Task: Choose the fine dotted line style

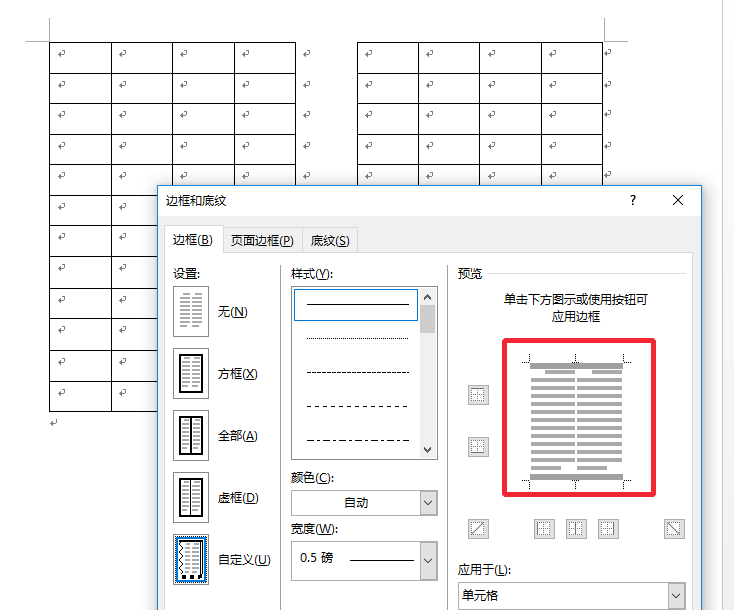Action: point(357,338)
